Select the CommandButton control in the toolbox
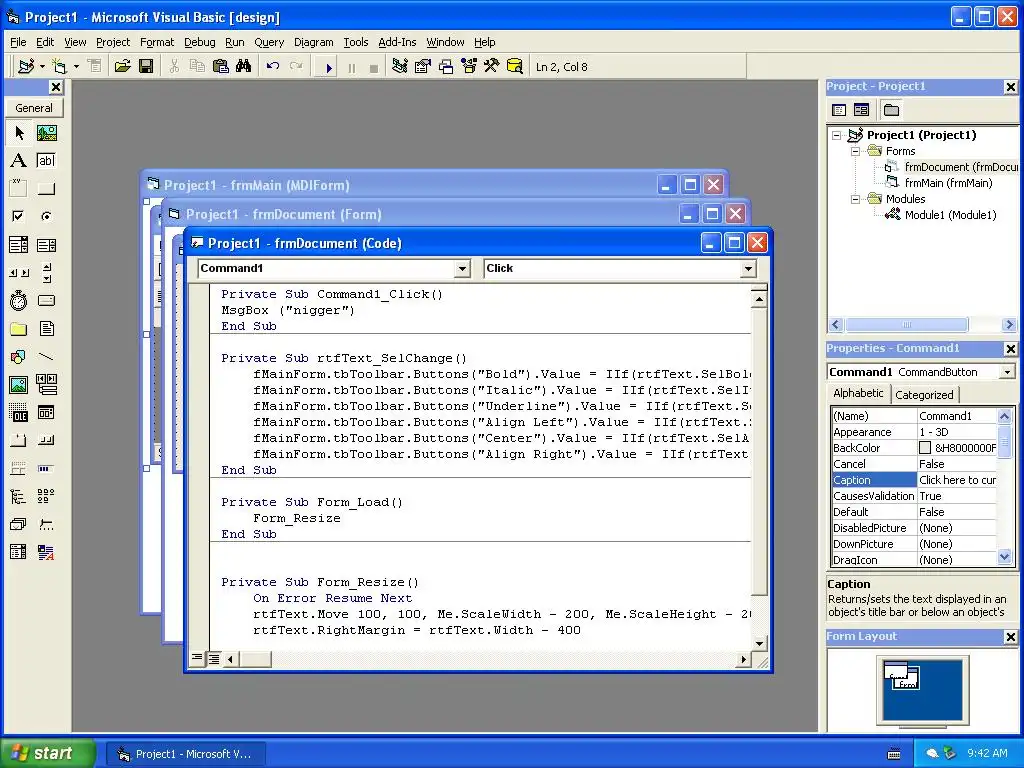The width and height of the screenshot is (1024, 768). click(x=46, y=189)
